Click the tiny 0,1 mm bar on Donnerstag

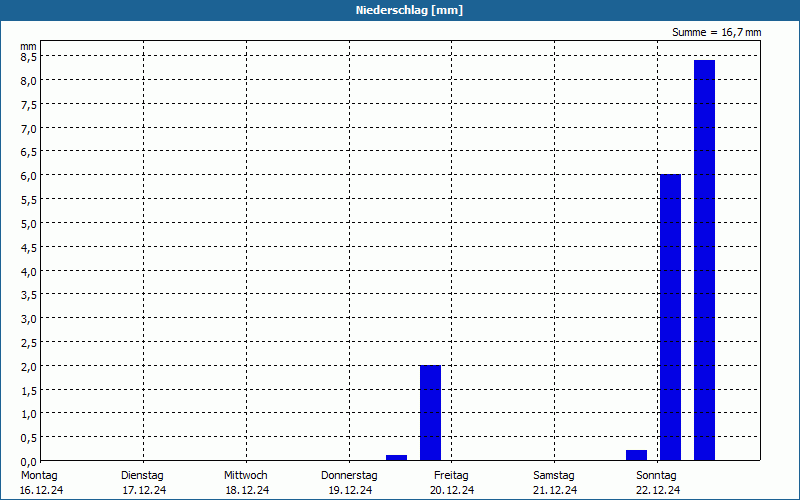(x=396, y=458)
